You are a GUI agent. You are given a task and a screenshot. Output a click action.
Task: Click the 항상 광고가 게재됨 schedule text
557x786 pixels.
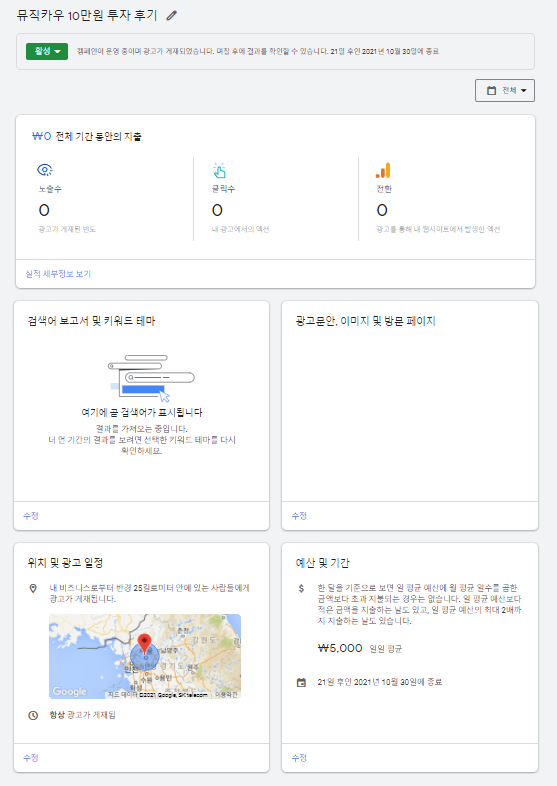pyautogui.click(x=82, y=715)
